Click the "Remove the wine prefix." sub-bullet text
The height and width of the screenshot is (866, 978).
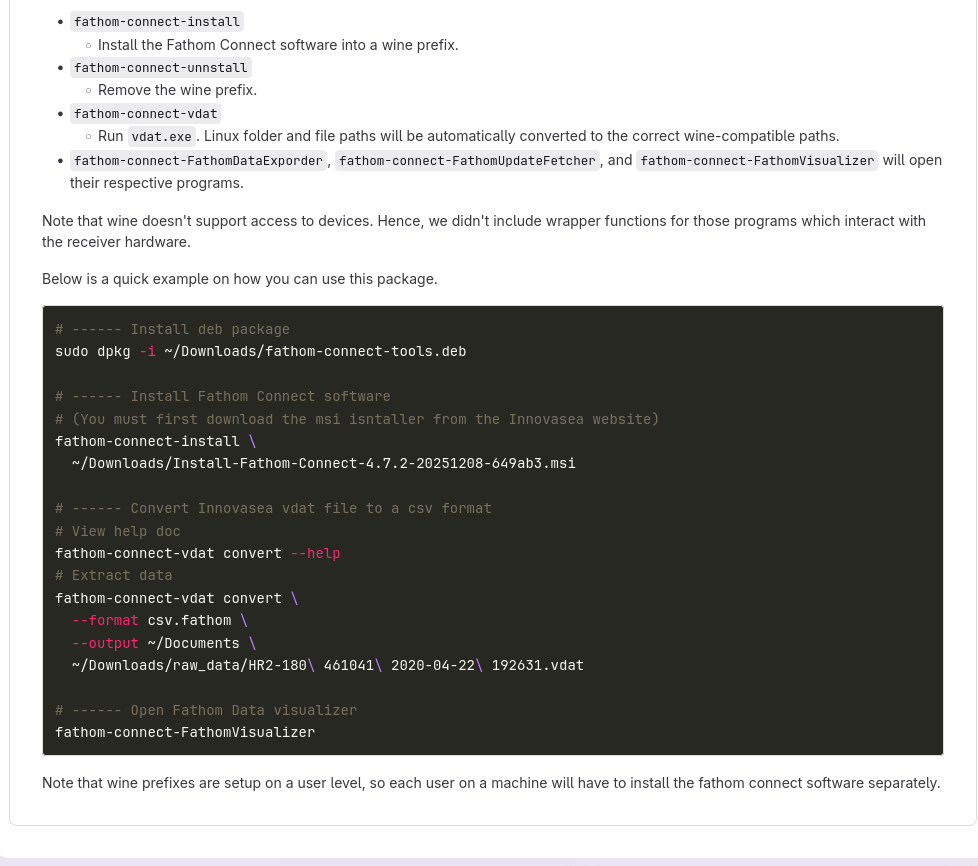(x=177, y=90)
